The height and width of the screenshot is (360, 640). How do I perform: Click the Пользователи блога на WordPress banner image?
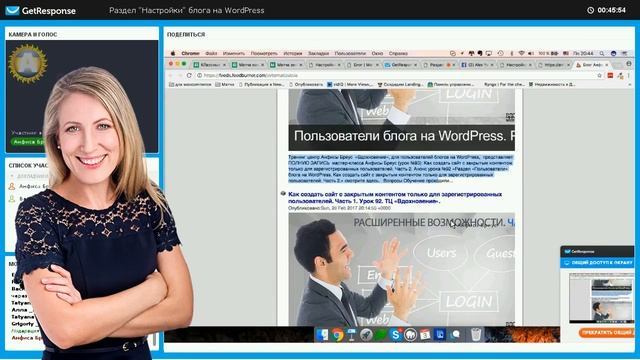401,120
